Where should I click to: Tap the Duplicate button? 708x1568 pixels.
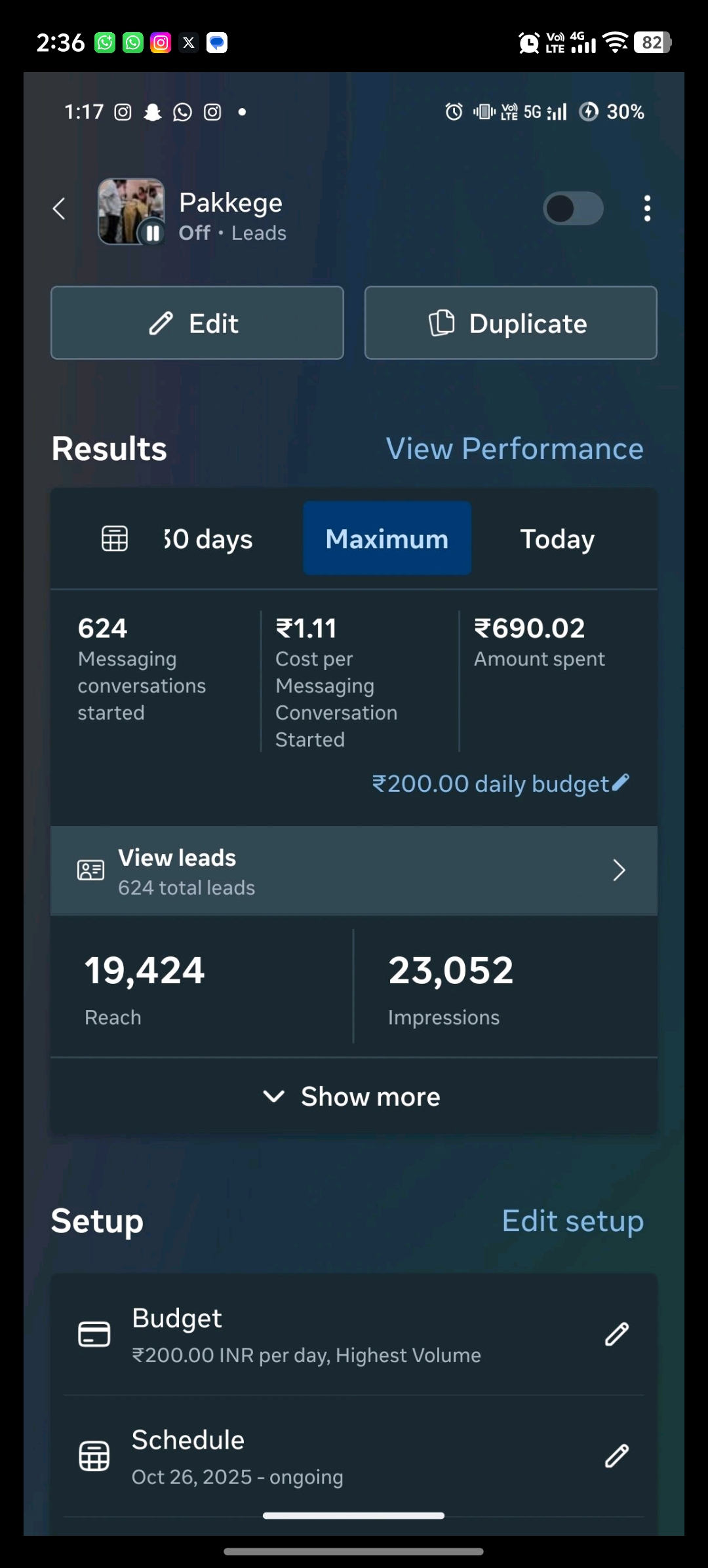(x=510, y=323)
